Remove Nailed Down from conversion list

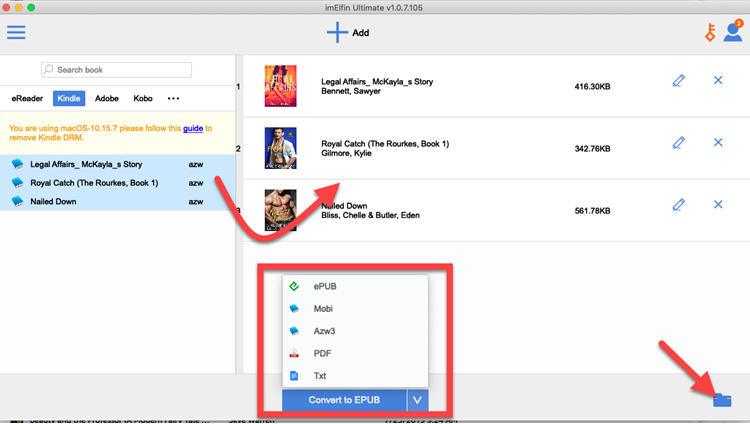pyautogui.click(x=718, y=204)
